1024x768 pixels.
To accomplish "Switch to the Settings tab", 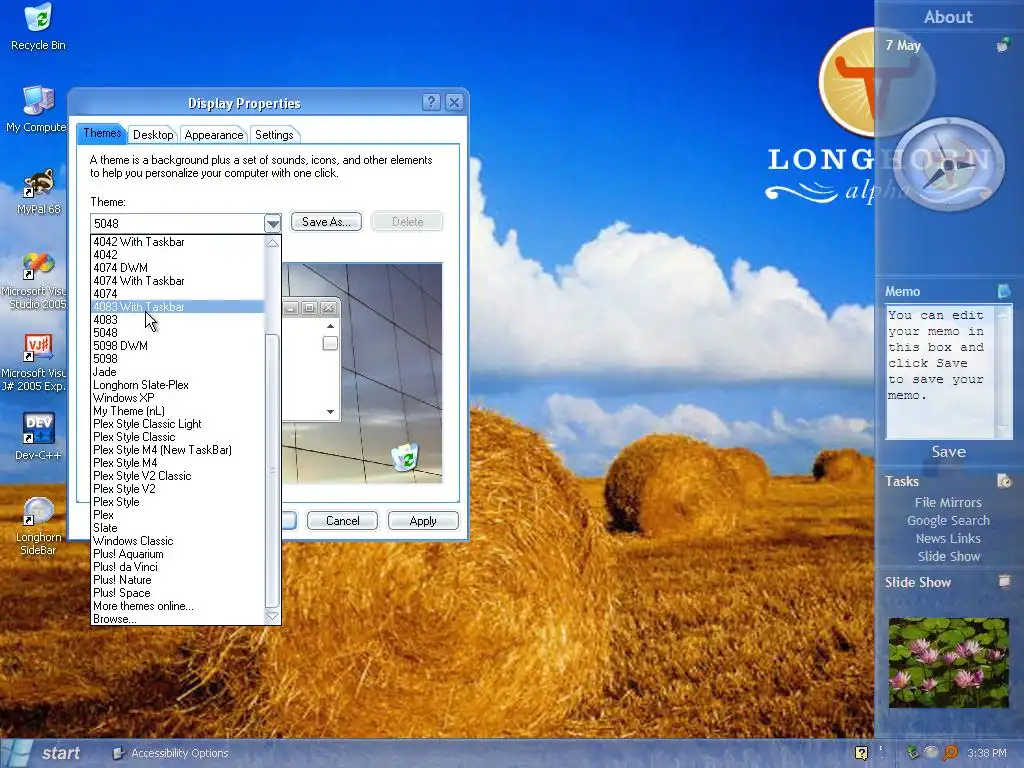I will (274, 135).
